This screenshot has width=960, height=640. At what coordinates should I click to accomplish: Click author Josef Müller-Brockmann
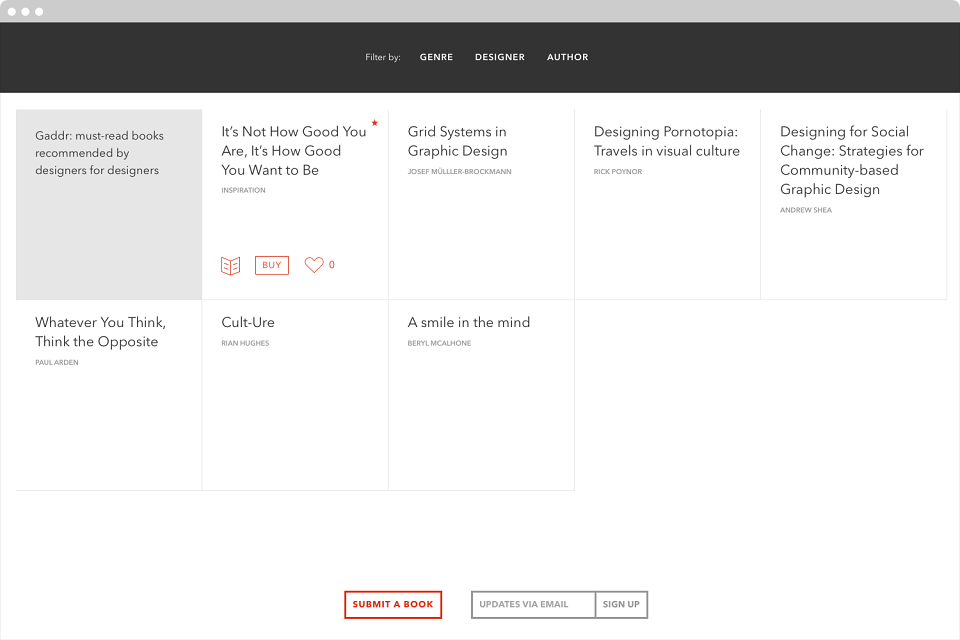(459, 171)
